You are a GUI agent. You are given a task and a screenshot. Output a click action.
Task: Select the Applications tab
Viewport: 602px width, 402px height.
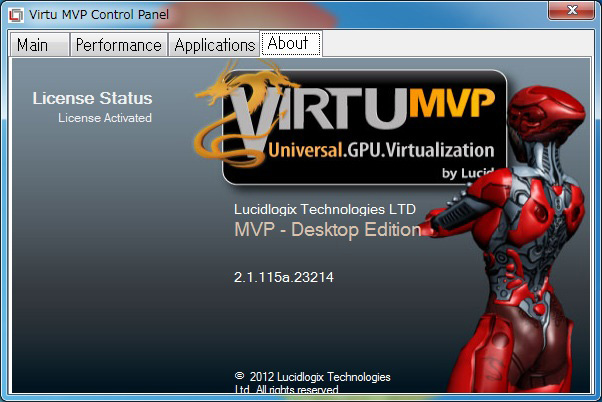pos(214,45)
